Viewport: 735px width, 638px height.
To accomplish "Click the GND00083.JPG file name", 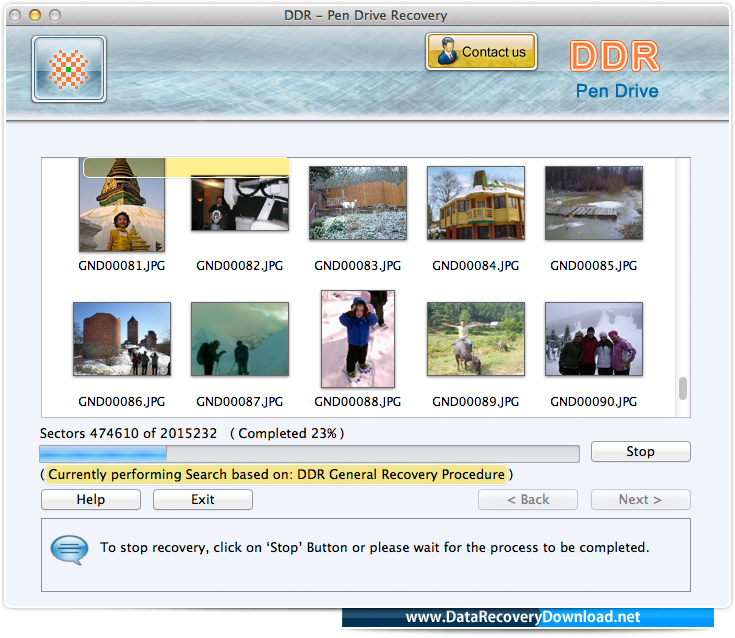I will [x=358, y=266].
